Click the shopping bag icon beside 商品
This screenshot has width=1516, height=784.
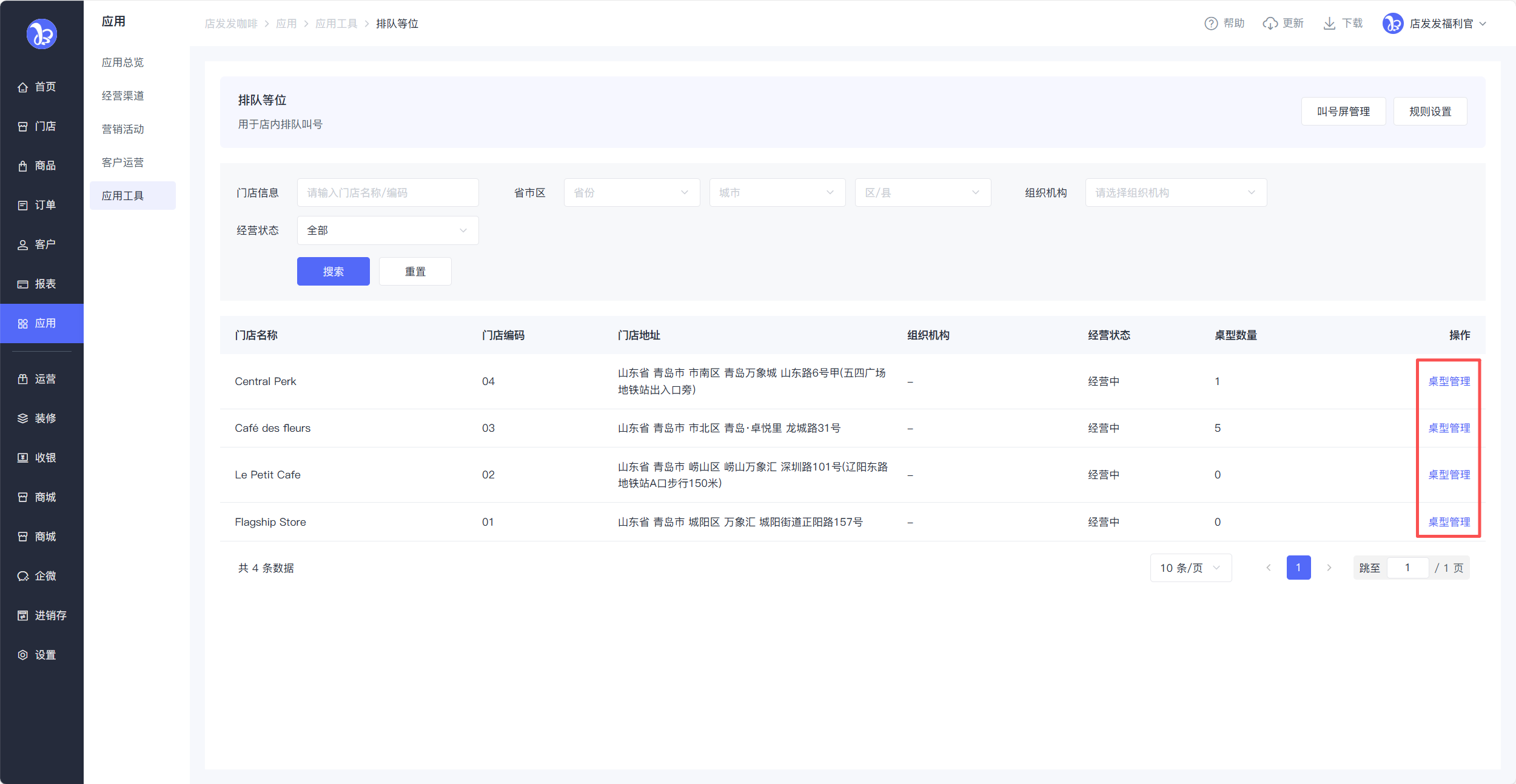[22, 166]
